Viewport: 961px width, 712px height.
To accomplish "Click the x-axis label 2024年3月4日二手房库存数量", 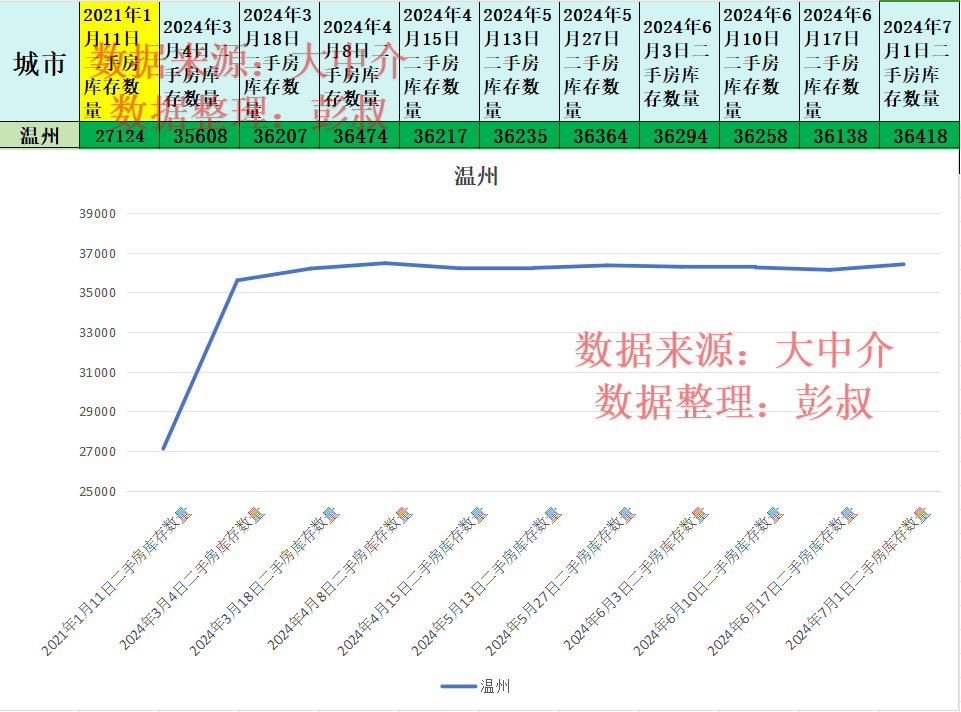I will [x=191, y=579].
